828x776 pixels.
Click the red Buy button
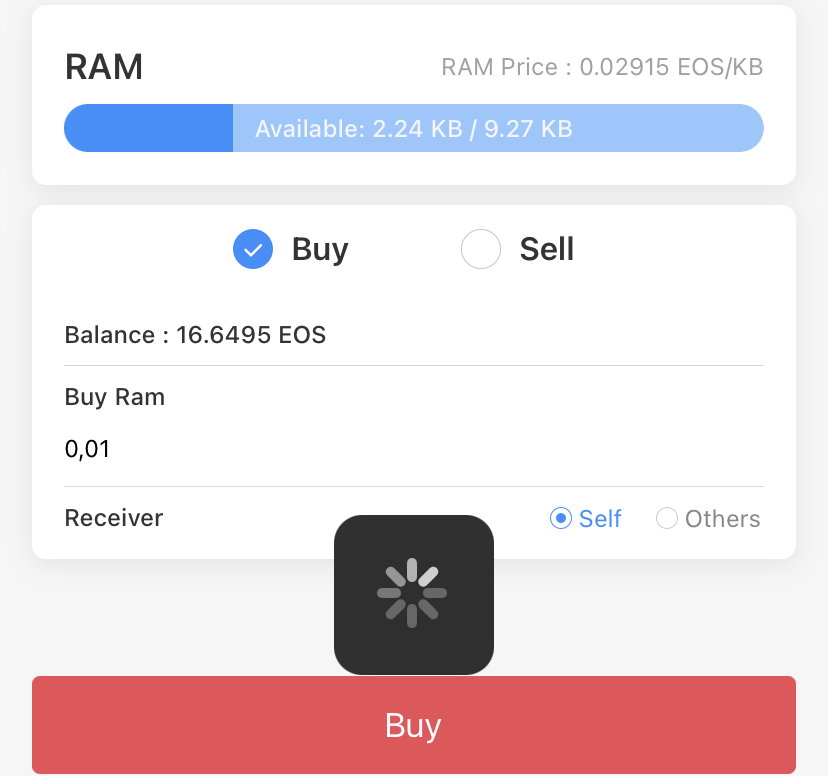click(x=413, y=725)
